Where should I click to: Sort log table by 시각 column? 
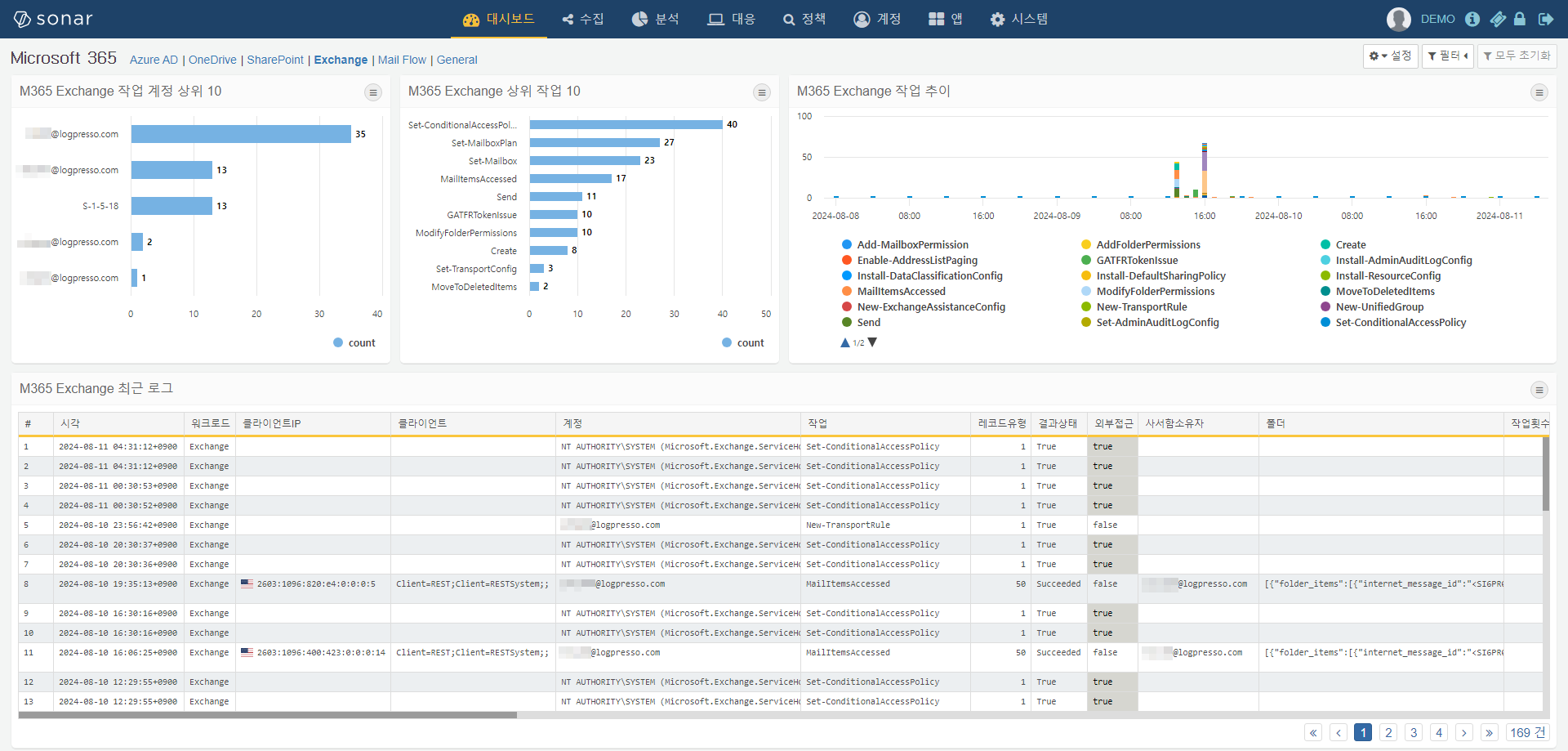[x=119, y=423]
